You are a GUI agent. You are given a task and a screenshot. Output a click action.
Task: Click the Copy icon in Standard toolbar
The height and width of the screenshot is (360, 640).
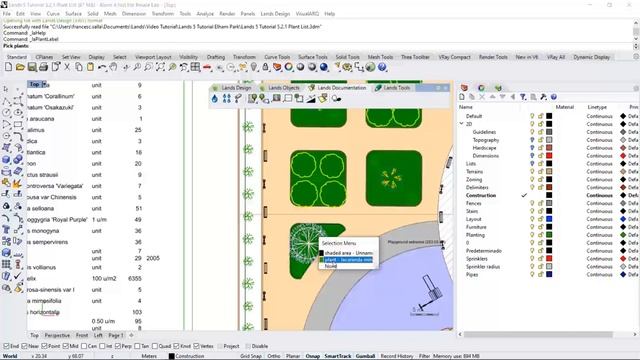click(79, 67)
